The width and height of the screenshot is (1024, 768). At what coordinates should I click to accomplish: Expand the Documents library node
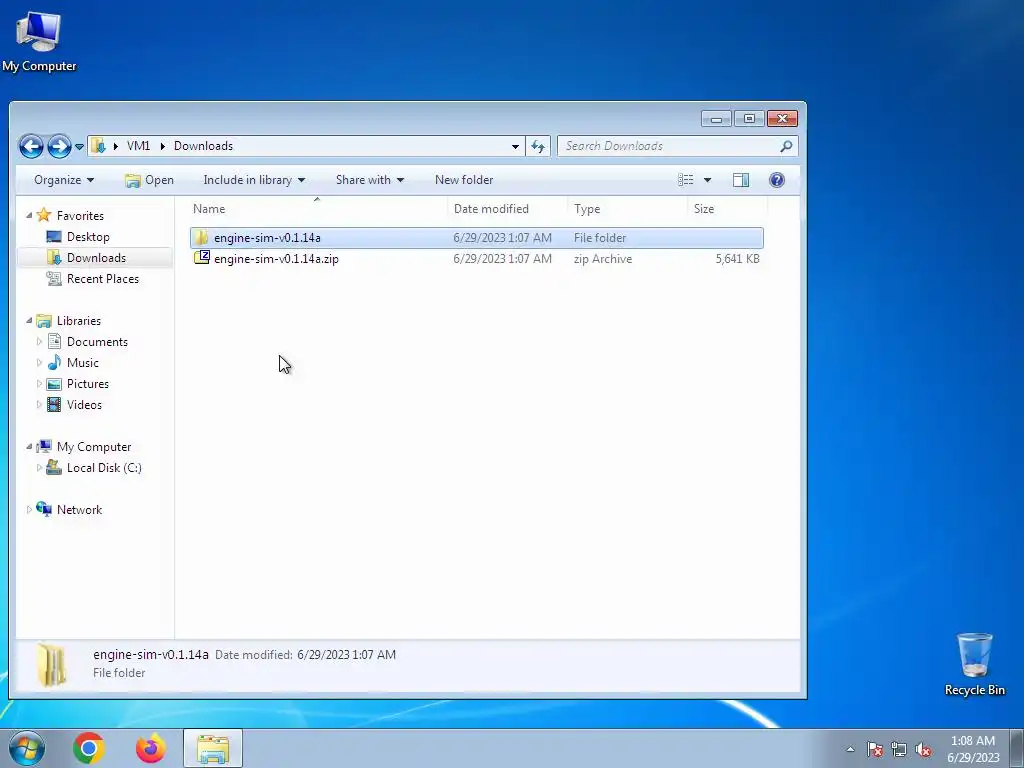39,342
